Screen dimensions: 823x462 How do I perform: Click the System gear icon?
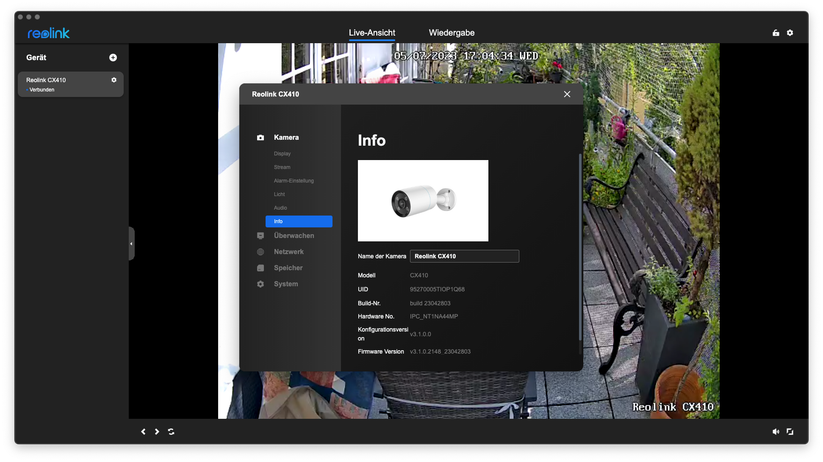point(260,284)
